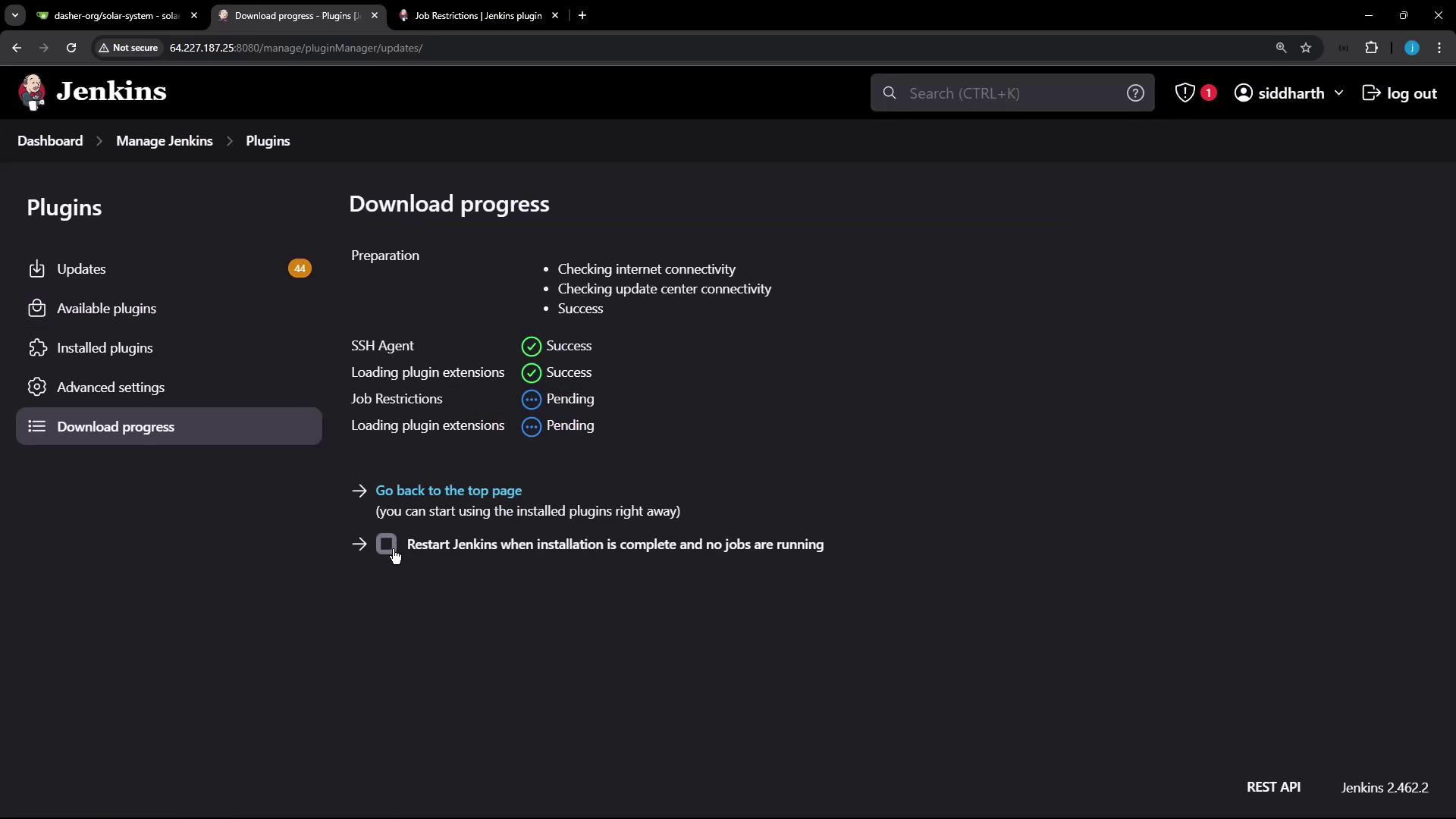Reload the page using the refresh icon

pos(71,48)
